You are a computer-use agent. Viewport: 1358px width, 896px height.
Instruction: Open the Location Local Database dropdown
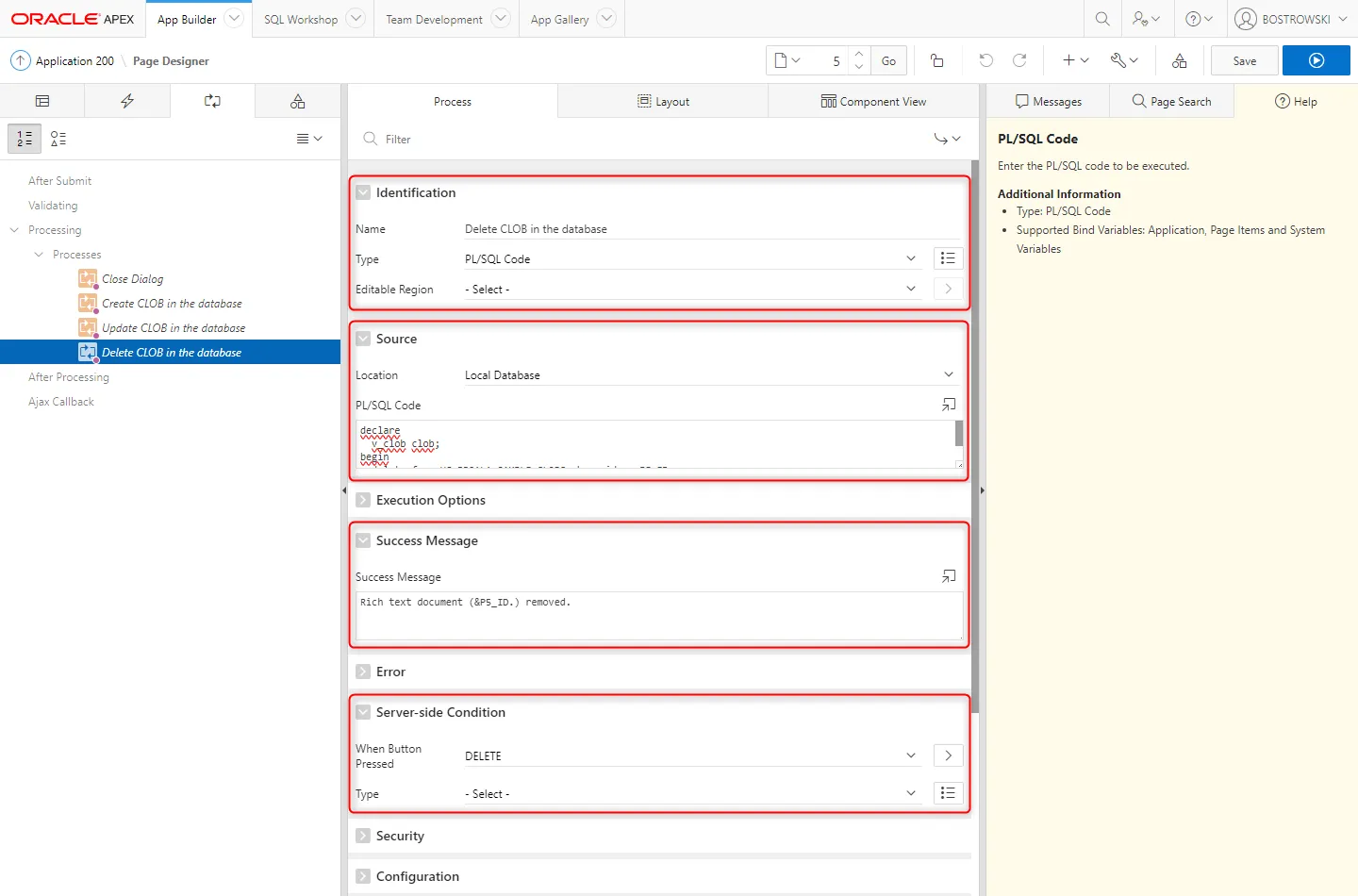707,375
